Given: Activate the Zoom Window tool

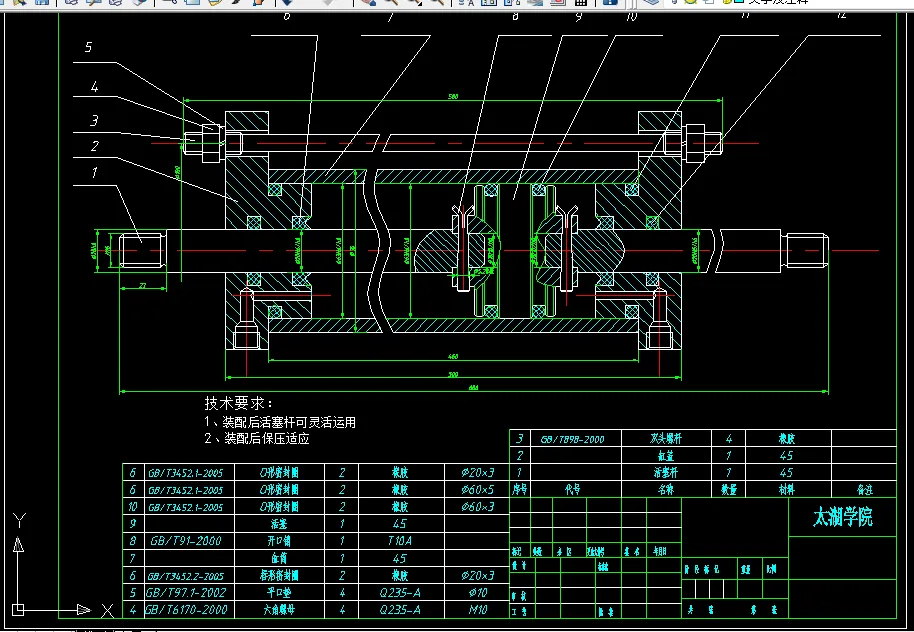Looking at the screenshot, I should point(415,4).
